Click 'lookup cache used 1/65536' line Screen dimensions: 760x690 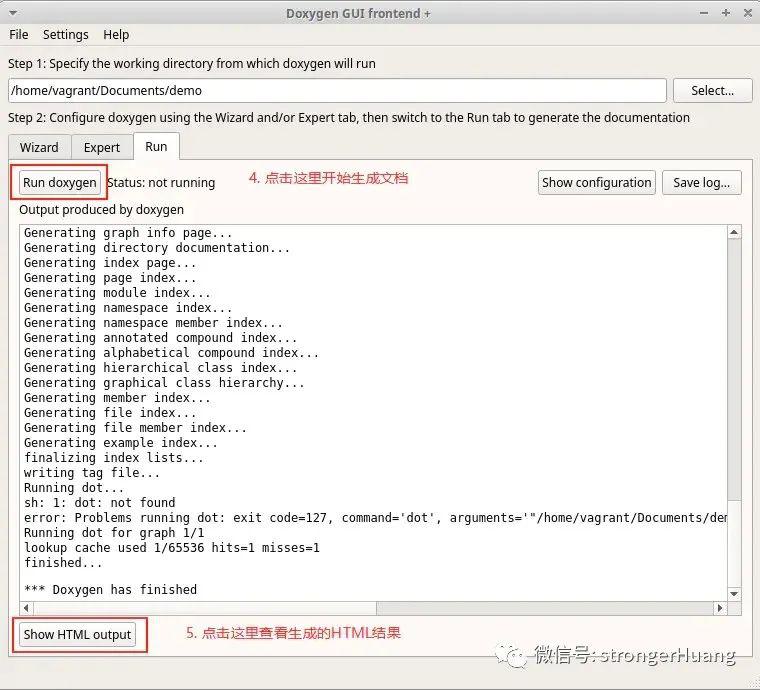(172, 548)
